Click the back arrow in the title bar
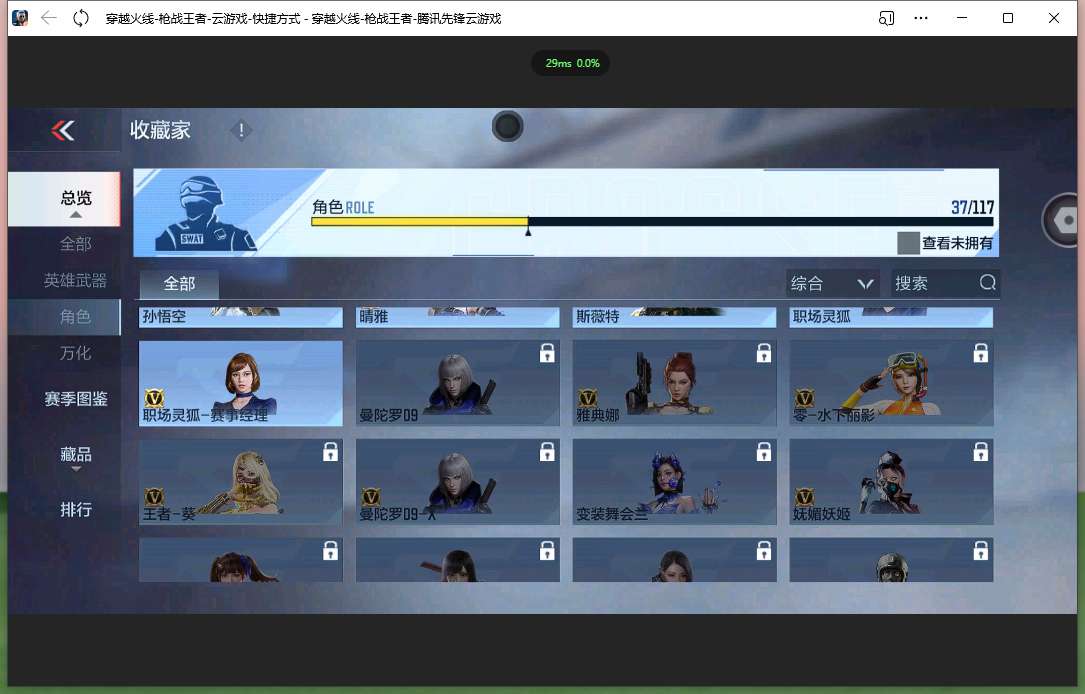The image size is (1085, 694). tap(48, 18)
